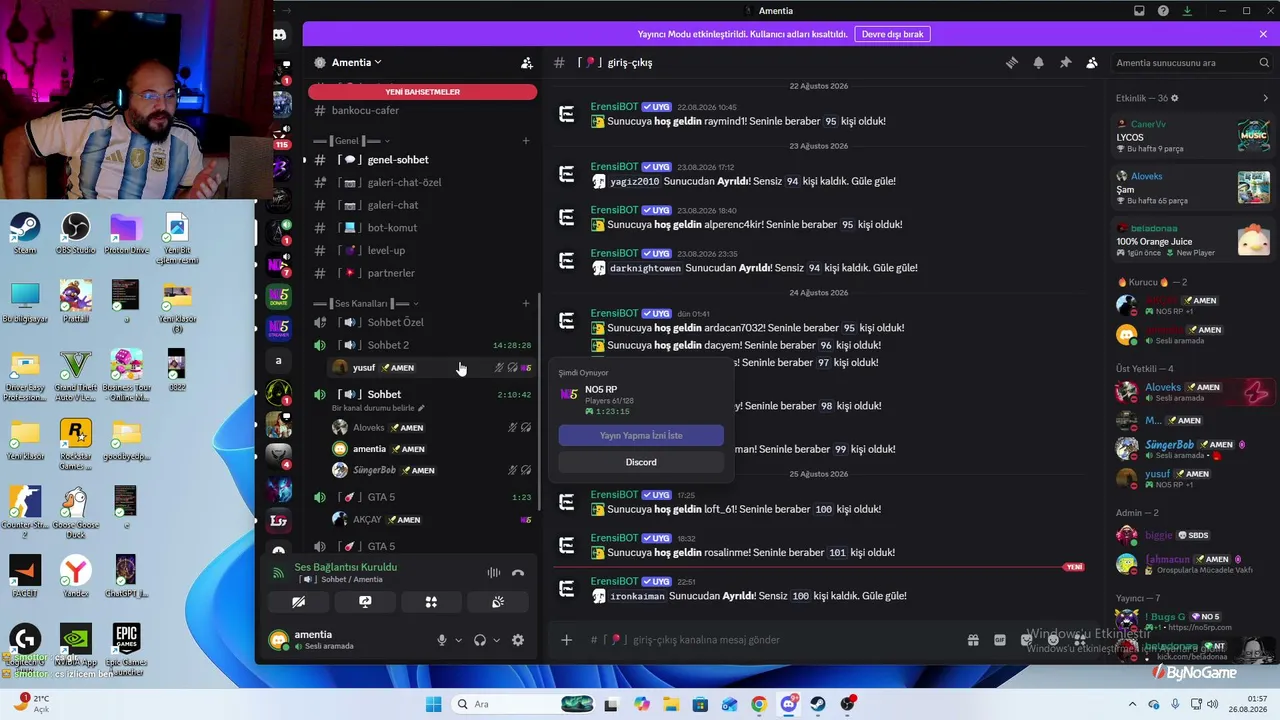The width and height of the screenshot is (1280, 720).
Task: Open user settings gear icon
Action: 518,640
